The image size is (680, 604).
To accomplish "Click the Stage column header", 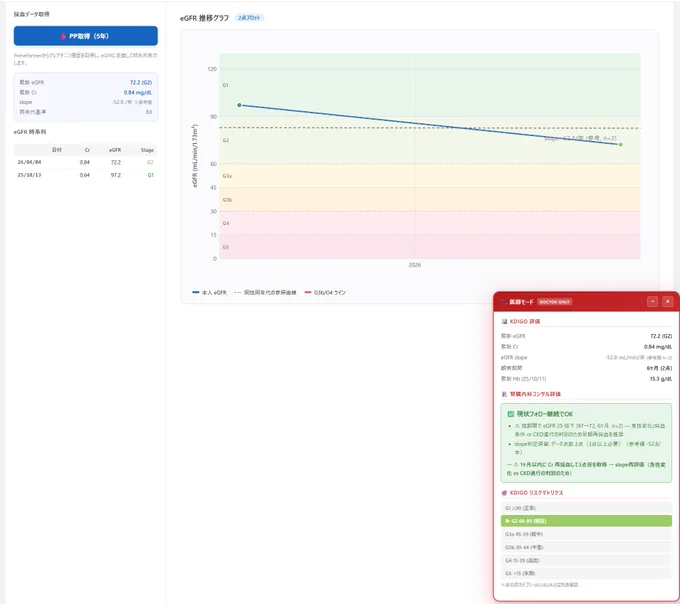I will pos(147,150).
